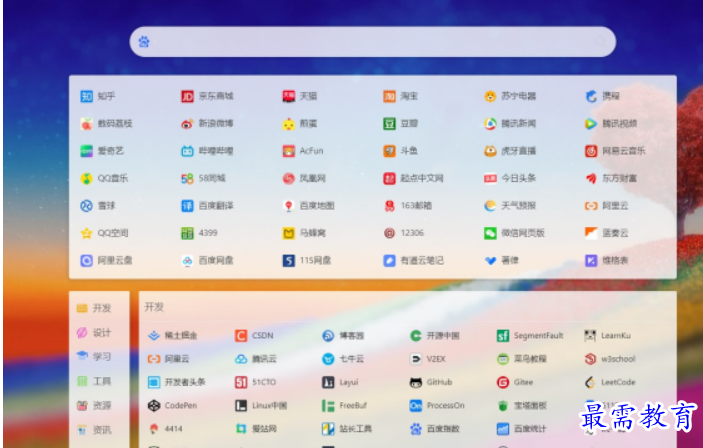
Task: Open the 天气预报 link
Action: [510, 205]
